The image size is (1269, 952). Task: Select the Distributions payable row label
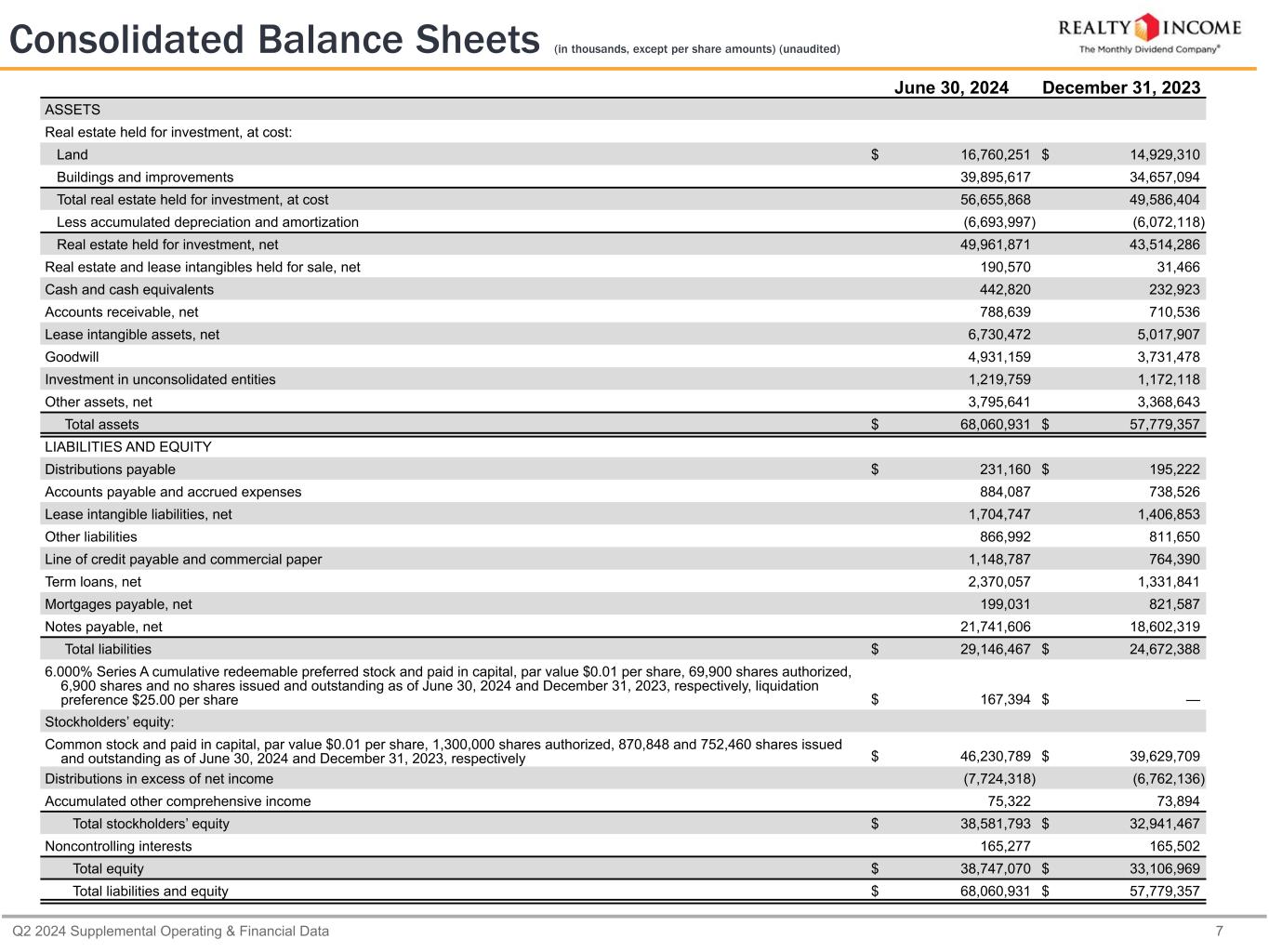click(110, 469)
